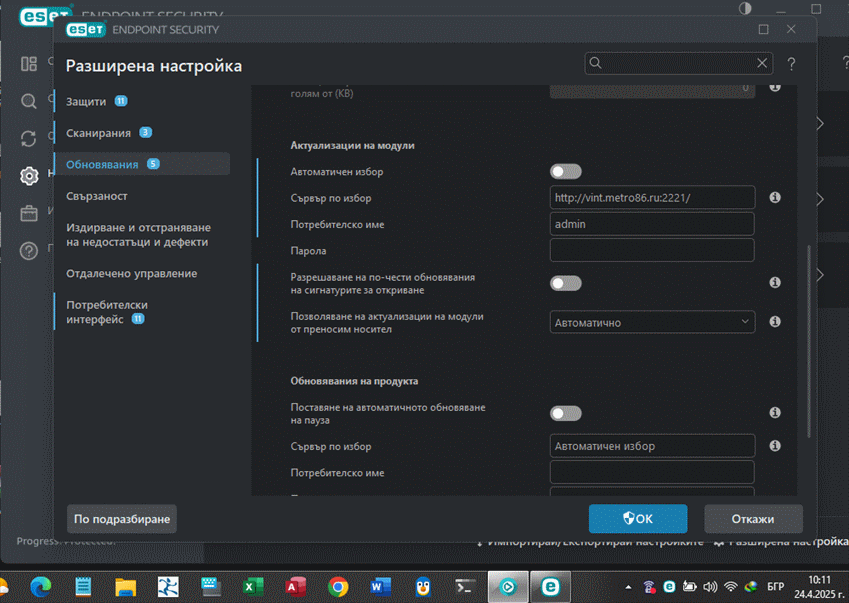The image size is (849, 603).
Task: Open the Потребителски интерфейс section
Action: click(107, 312)
